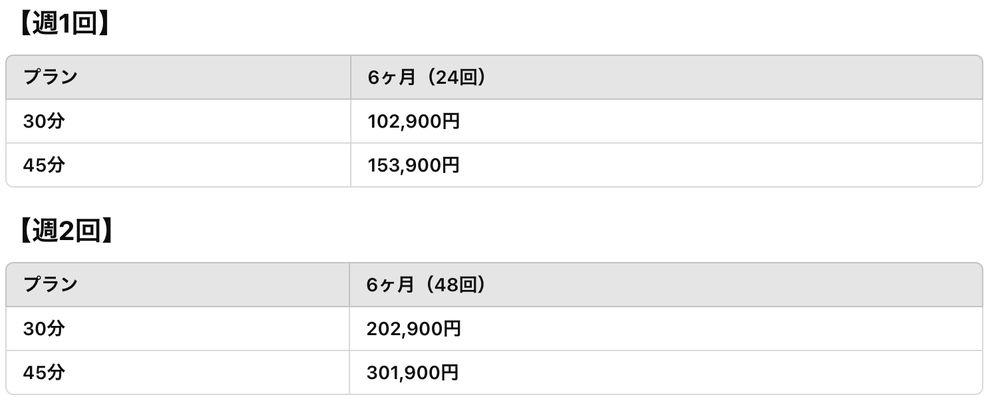Select the プラン header in the 週1回 table
The image size is (990, 399).
point(178,77)
